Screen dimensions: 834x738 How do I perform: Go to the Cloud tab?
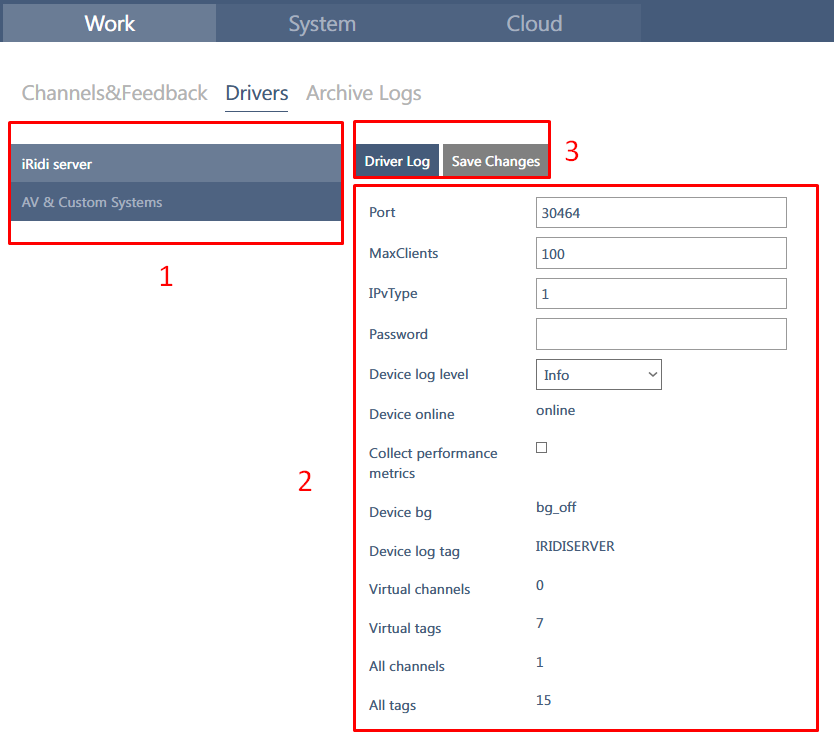534,23
